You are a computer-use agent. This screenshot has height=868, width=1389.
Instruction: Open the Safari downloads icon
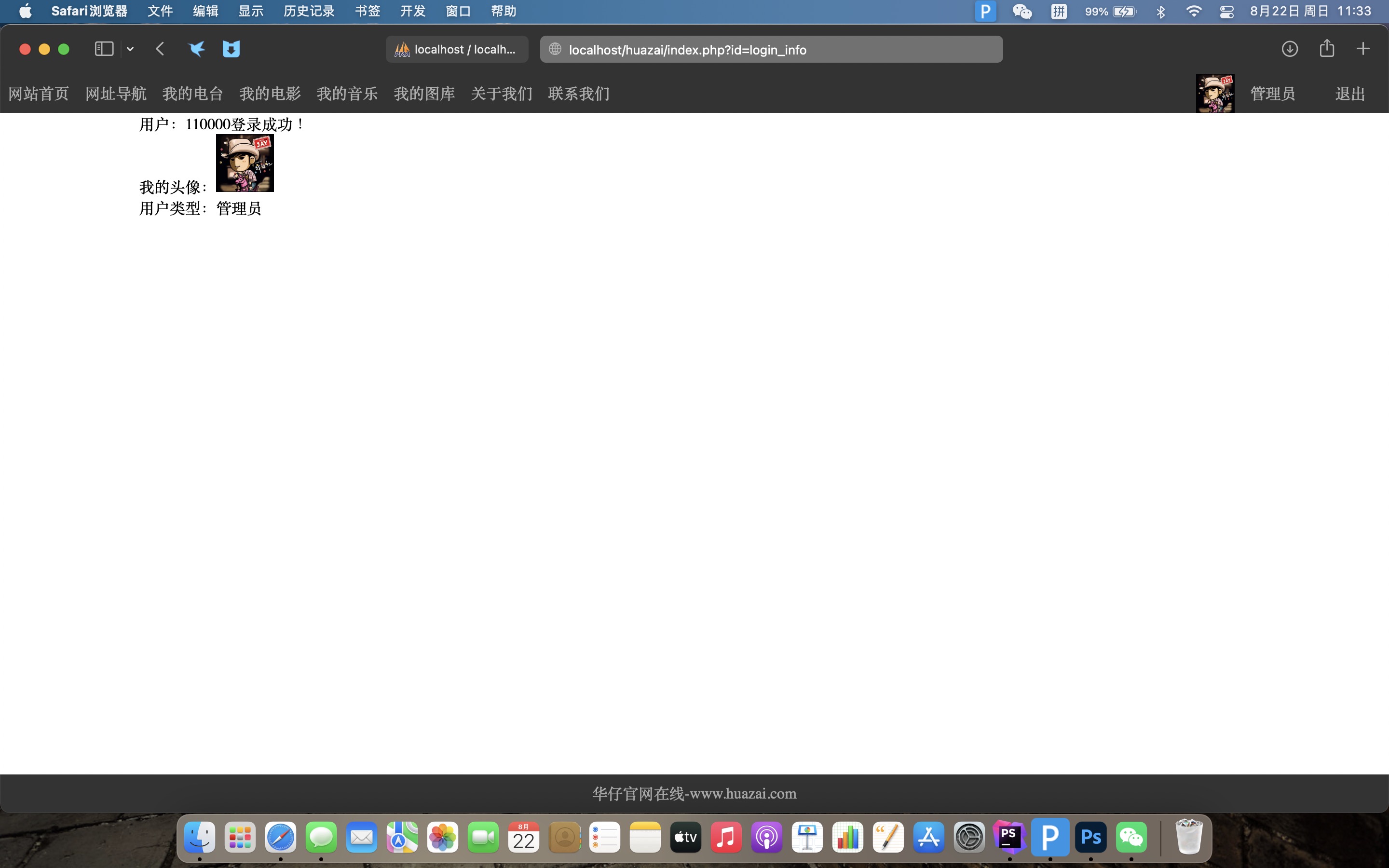click(x=1289, y=49)
